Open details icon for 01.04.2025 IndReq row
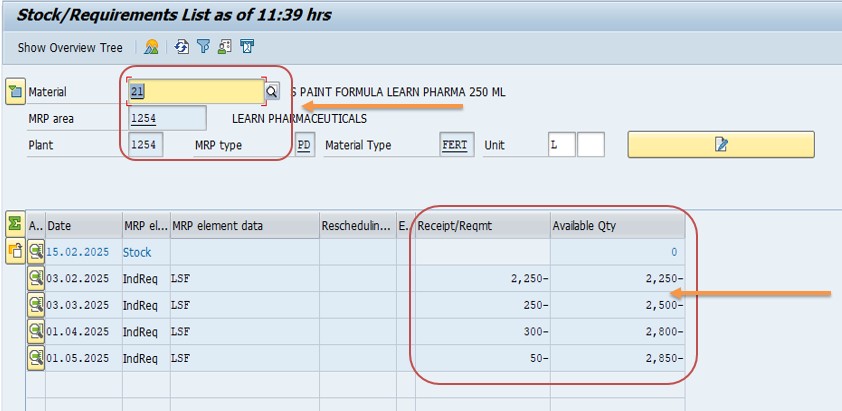Image resolution: width=842 pixels, height=411 pixels. [36, 331]
